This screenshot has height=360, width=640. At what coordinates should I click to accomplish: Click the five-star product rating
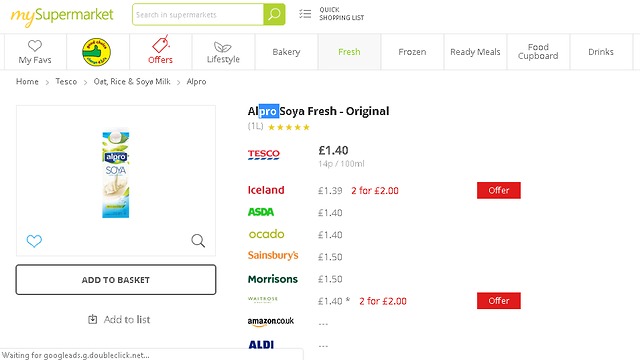tap(289, 127)
